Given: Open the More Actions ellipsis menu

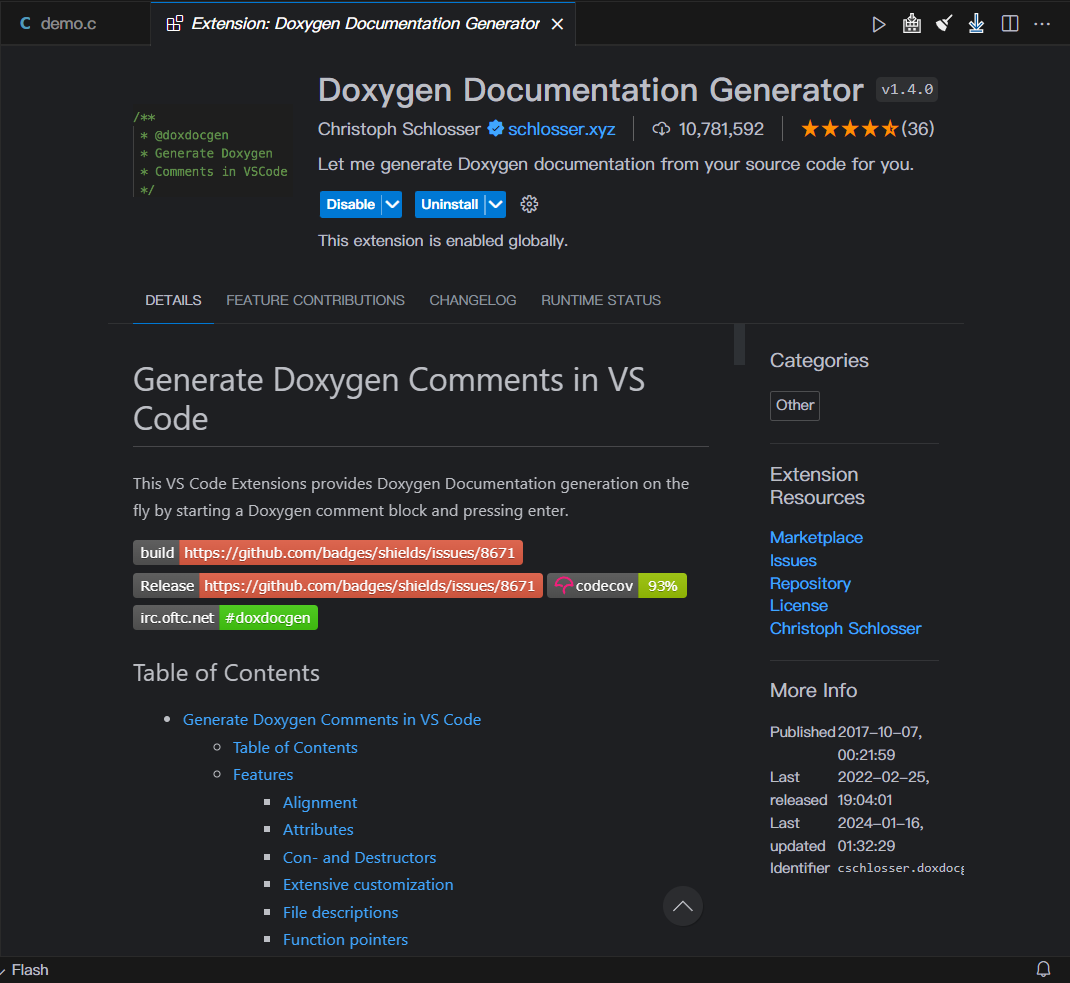Looking at the screenshot, I should coord(1043,24).
